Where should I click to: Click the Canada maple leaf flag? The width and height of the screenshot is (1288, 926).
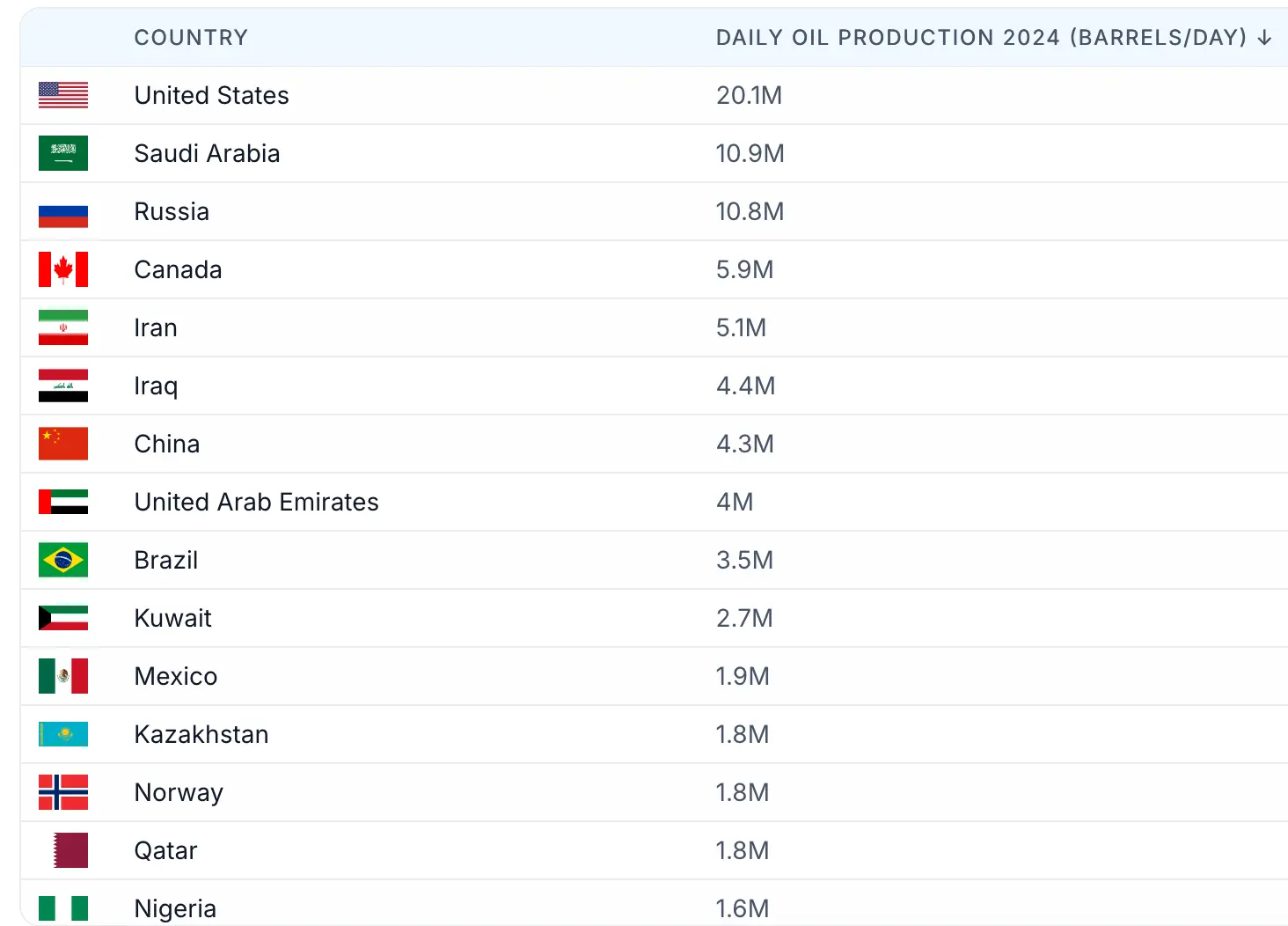[x=63, y=269]
